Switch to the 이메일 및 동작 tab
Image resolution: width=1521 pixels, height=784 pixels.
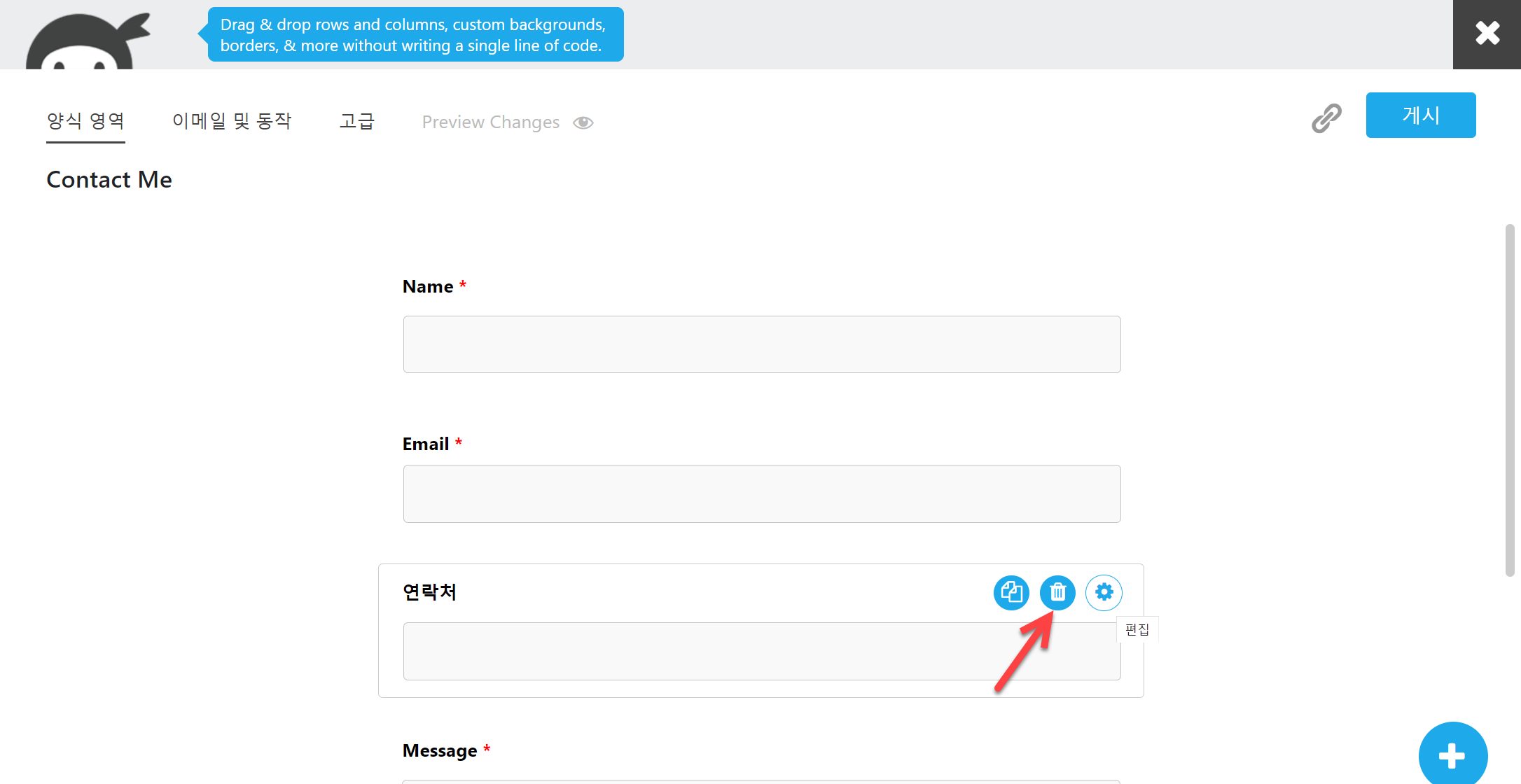tap(232, 121)
